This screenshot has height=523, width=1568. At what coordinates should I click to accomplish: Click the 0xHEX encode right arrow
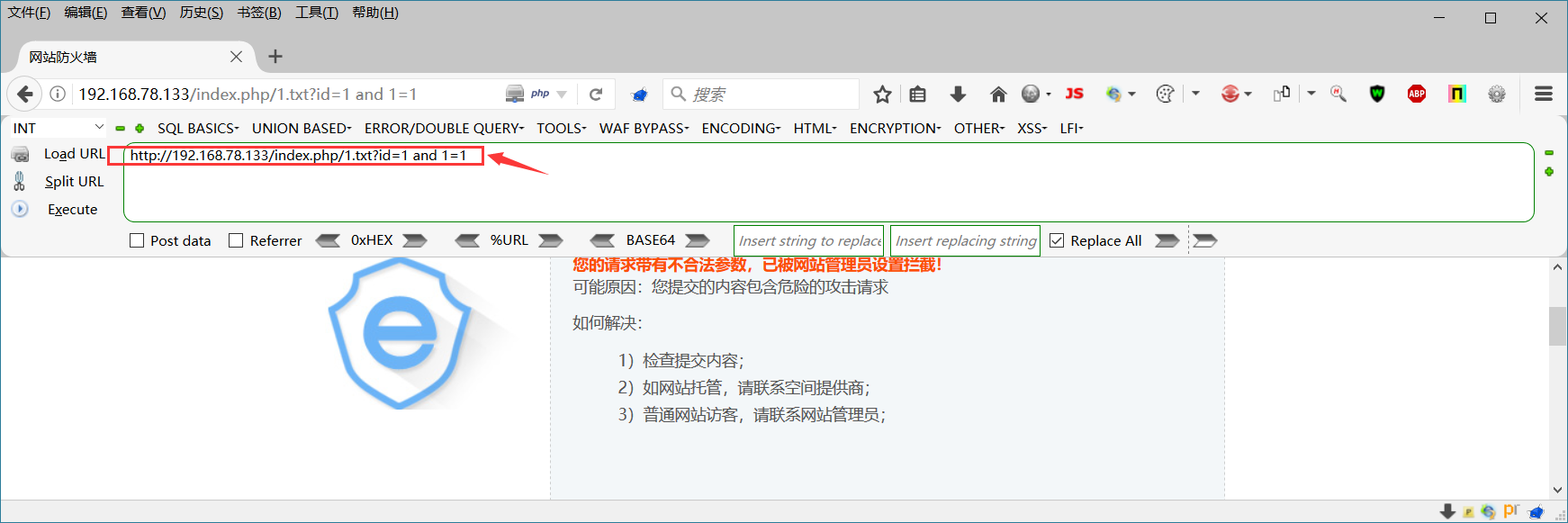[x=415, y=240]
